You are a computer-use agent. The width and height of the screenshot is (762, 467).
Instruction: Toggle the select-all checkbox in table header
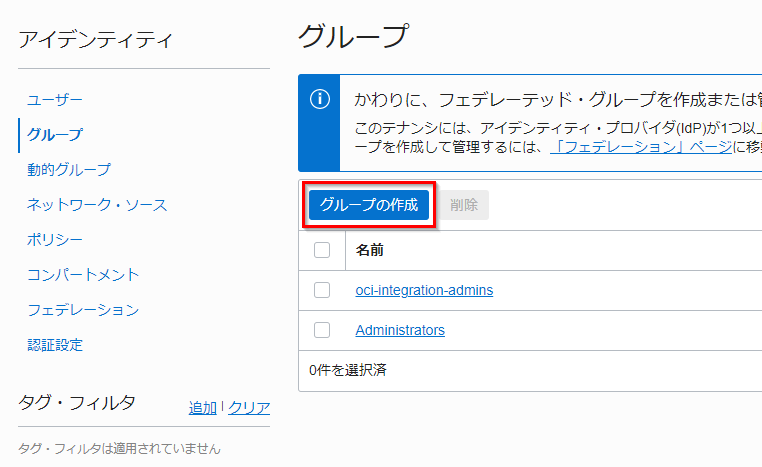pyautogui.click(x=322, y=250)
